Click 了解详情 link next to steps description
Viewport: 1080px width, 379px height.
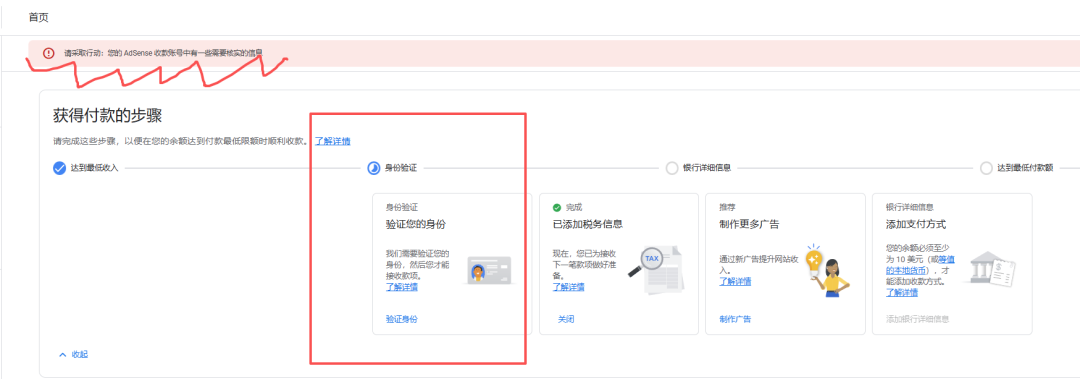tap(333, 141)
